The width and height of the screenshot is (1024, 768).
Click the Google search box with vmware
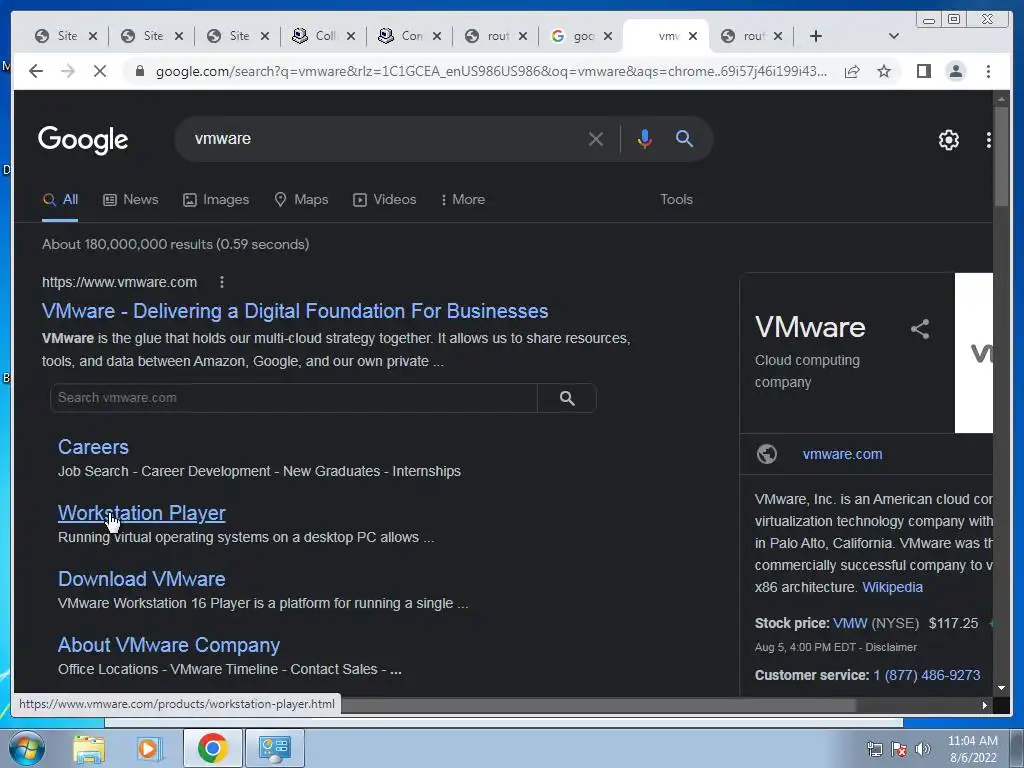pyautogui.click(x=385, y=138)
